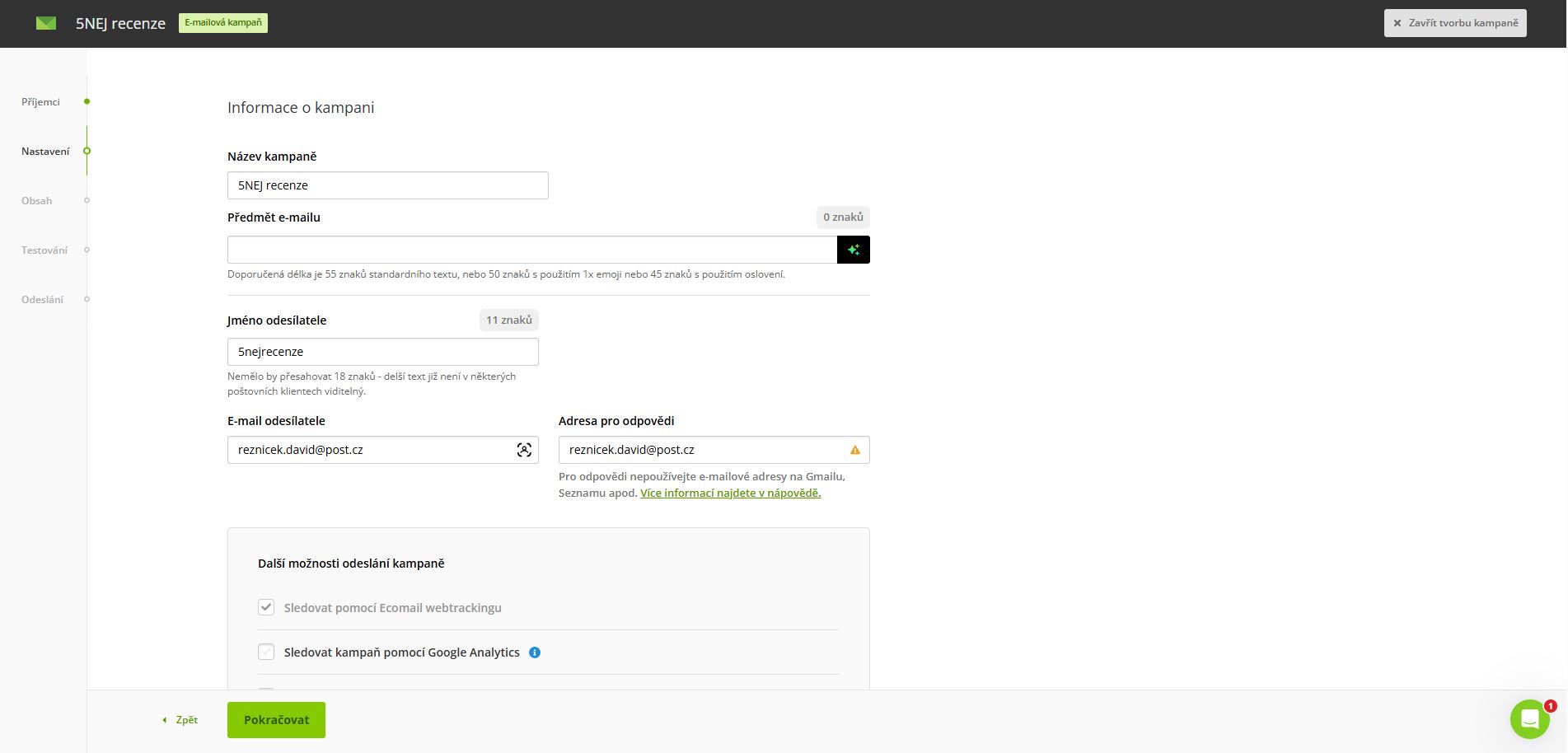Click the 0 znaků counter

tap(843, 217)
